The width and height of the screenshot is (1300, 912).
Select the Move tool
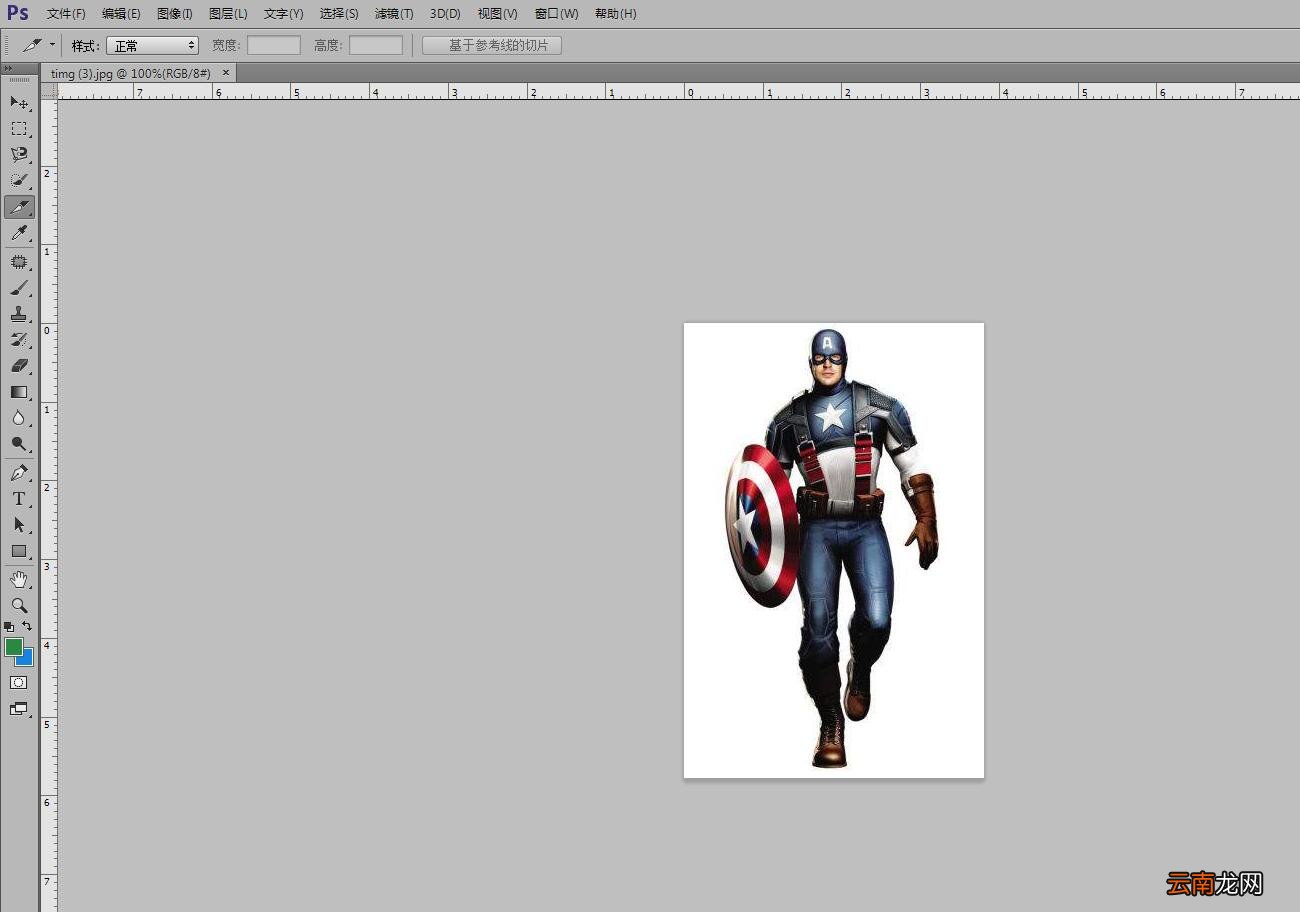19,102
